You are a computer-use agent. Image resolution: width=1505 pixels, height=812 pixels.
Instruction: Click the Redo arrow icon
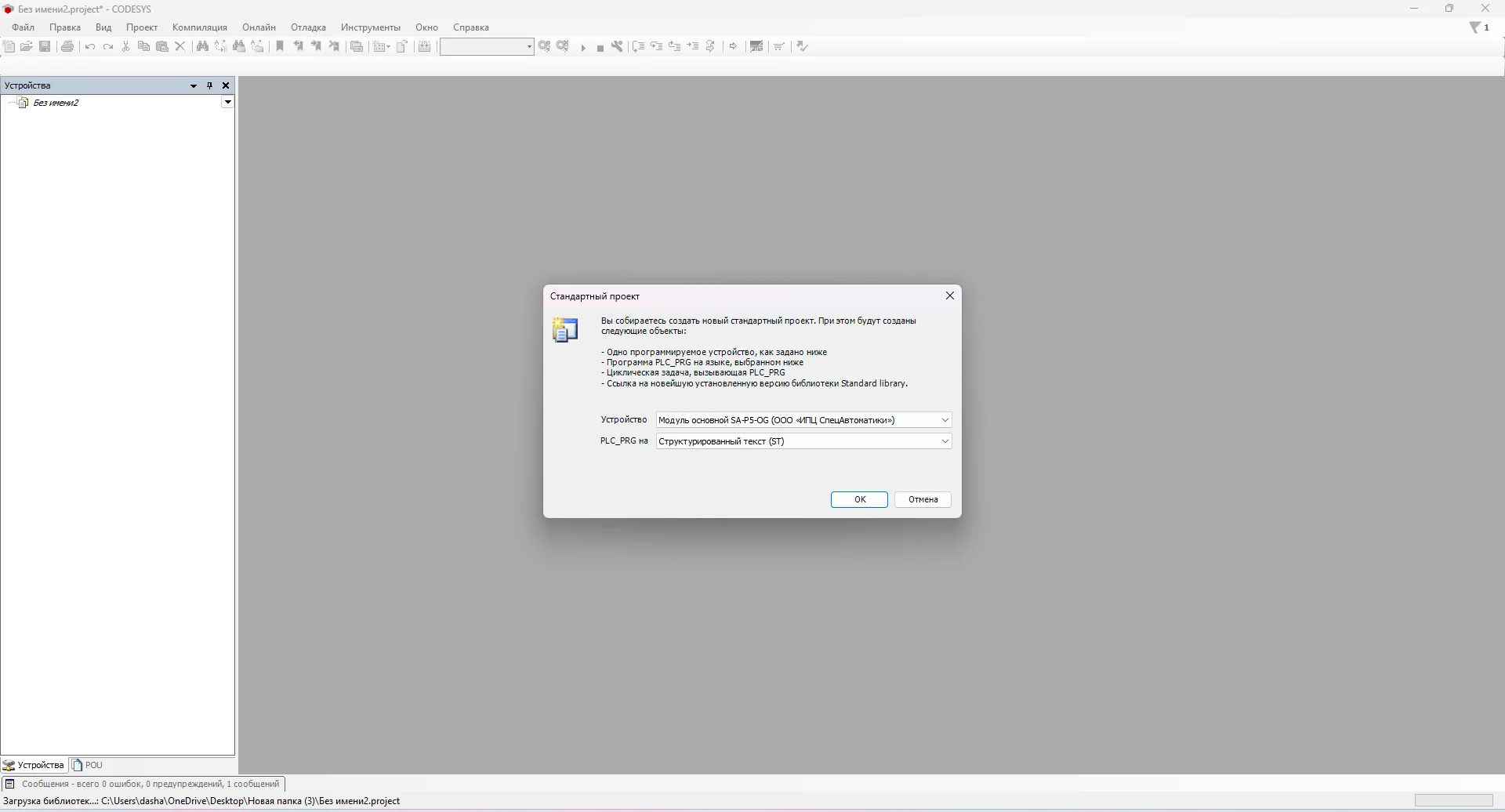(x=108, y=47)
